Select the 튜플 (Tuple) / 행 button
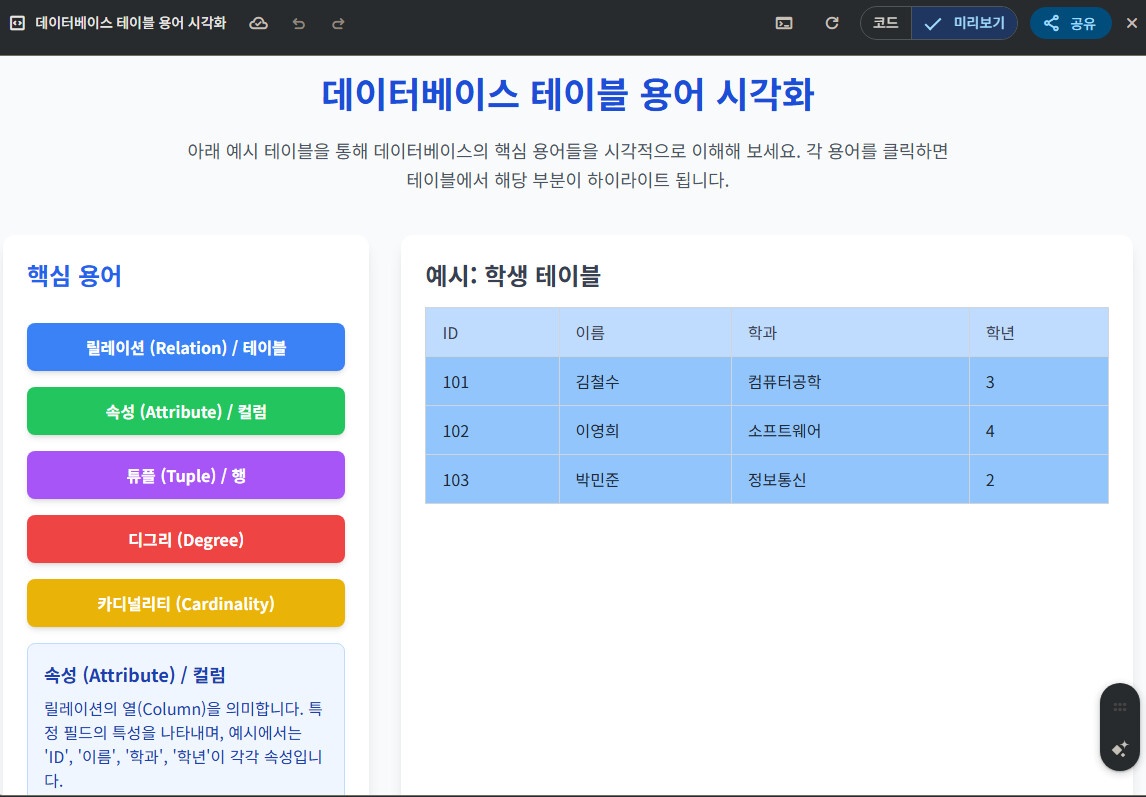Viewport: 1146px width, 797px height. pyautogui.click(x=186, y=475)
